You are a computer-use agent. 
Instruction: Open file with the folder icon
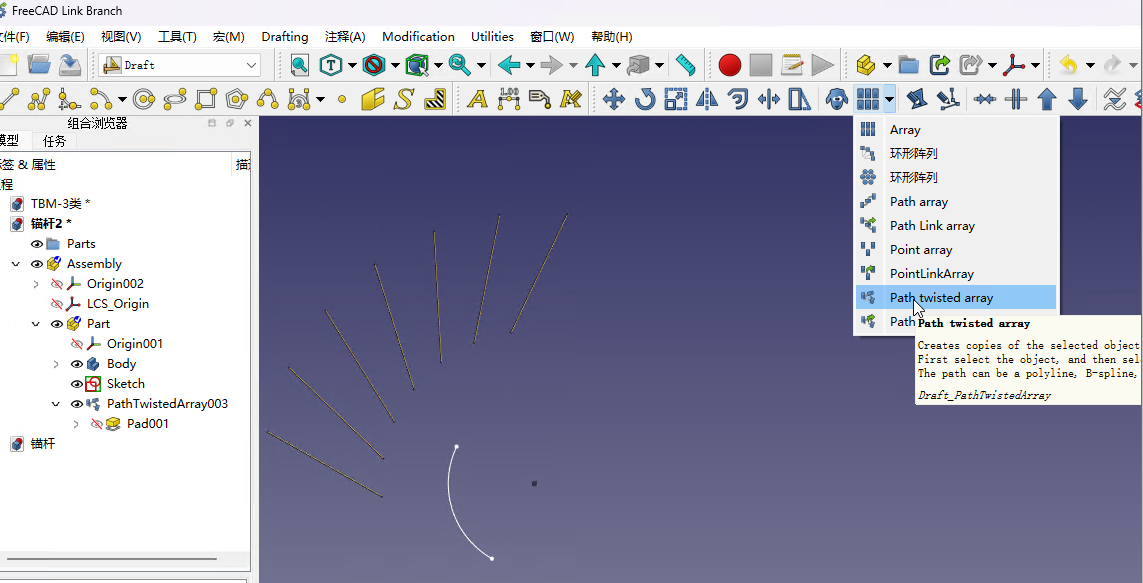[39, 65]
